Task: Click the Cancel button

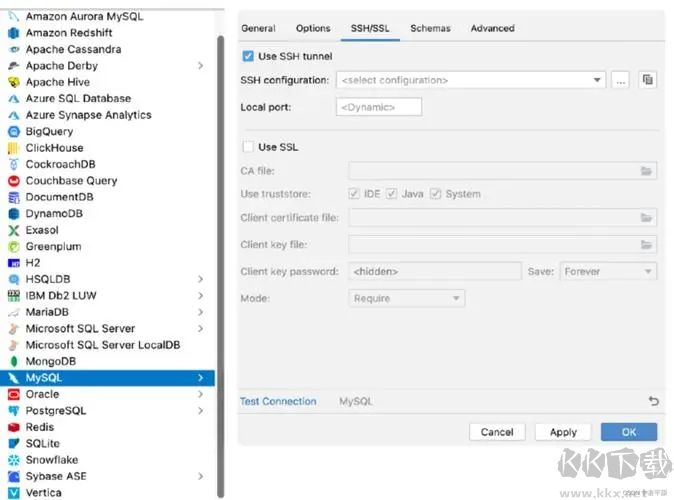Action: 497,432
